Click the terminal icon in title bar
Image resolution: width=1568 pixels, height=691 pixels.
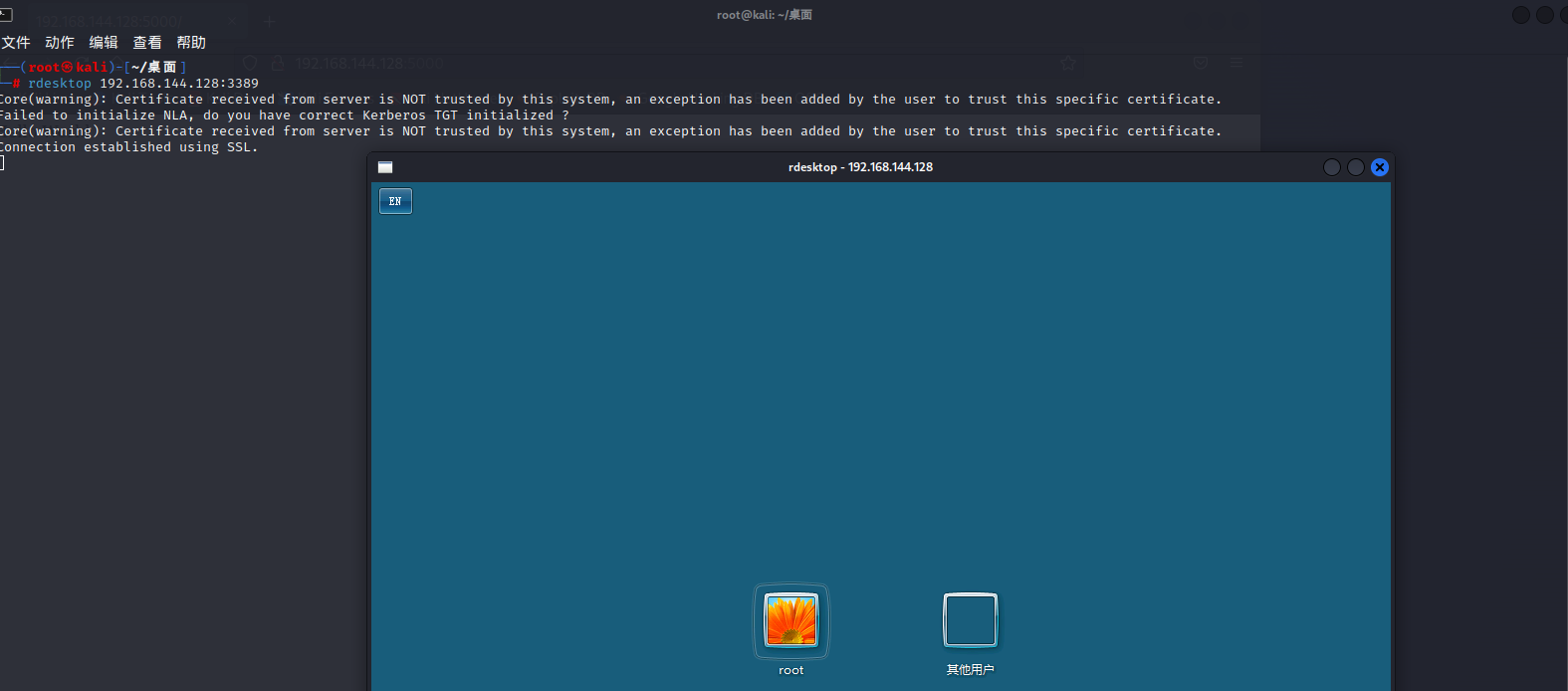(x=6, y=15)
